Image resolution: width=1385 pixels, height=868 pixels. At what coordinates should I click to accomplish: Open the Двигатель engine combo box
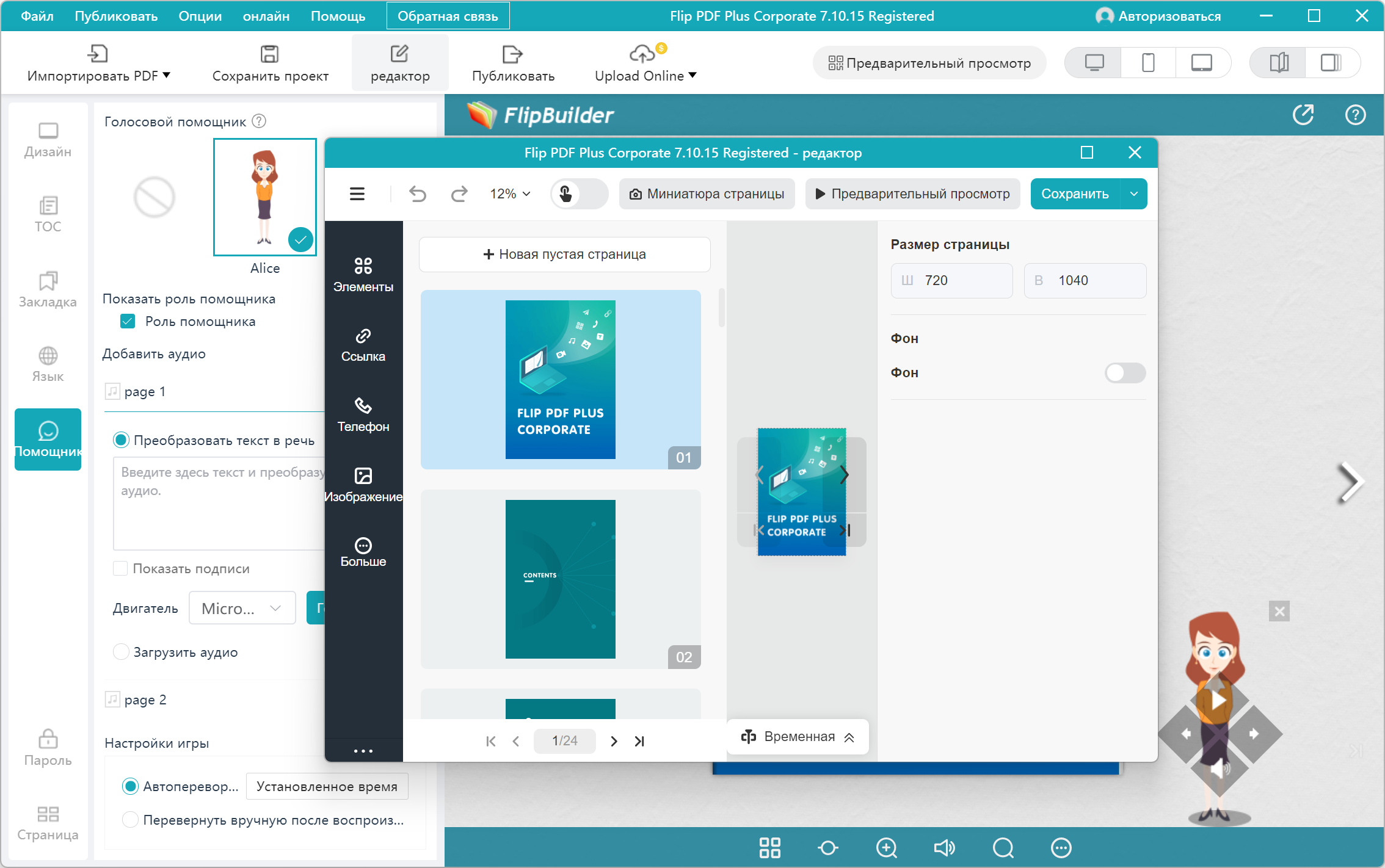coord(242,608)
